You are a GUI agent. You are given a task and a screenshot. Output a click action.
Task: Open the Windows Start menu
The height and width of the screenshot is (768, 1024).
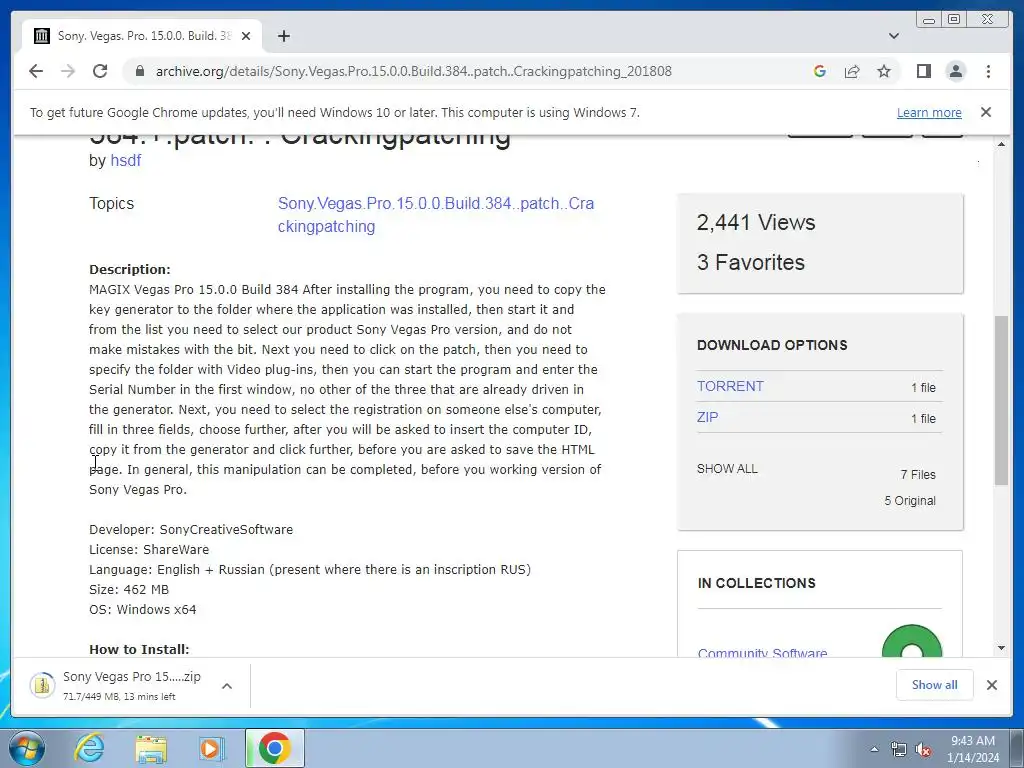[27, 748]
